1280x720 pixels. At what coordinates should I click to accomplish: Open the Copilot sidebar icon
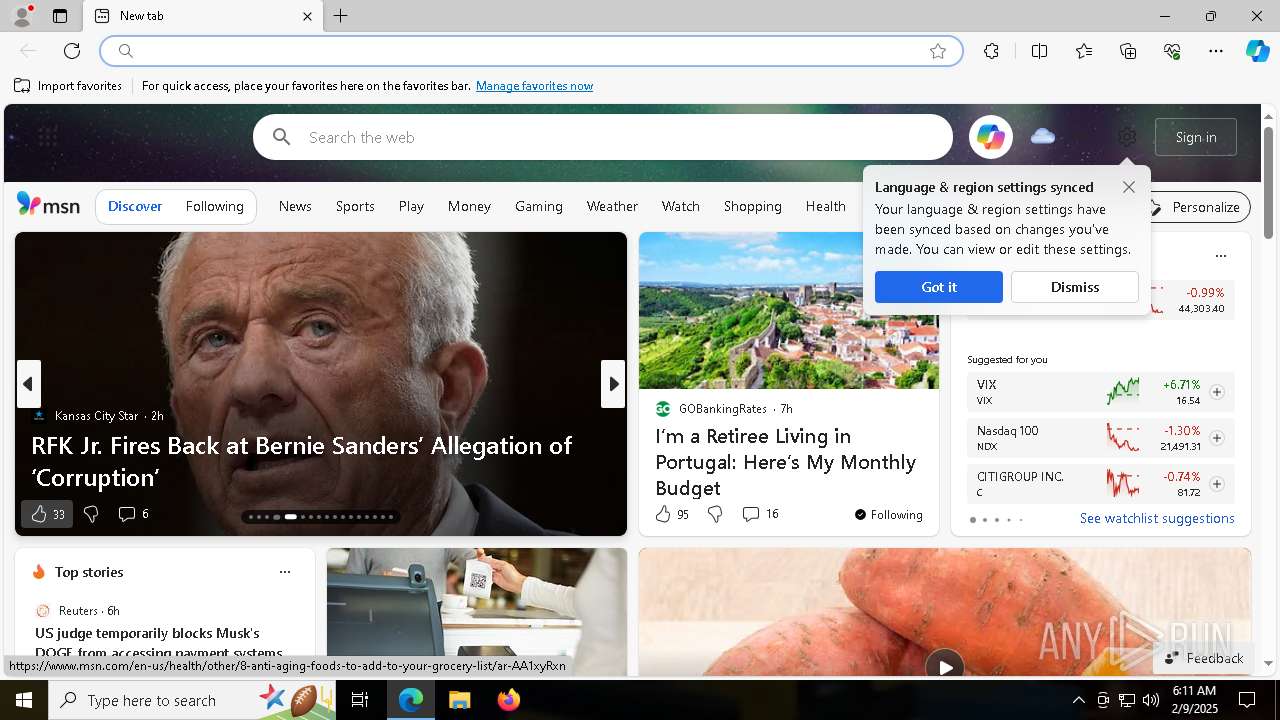(x=1258, y=51)
